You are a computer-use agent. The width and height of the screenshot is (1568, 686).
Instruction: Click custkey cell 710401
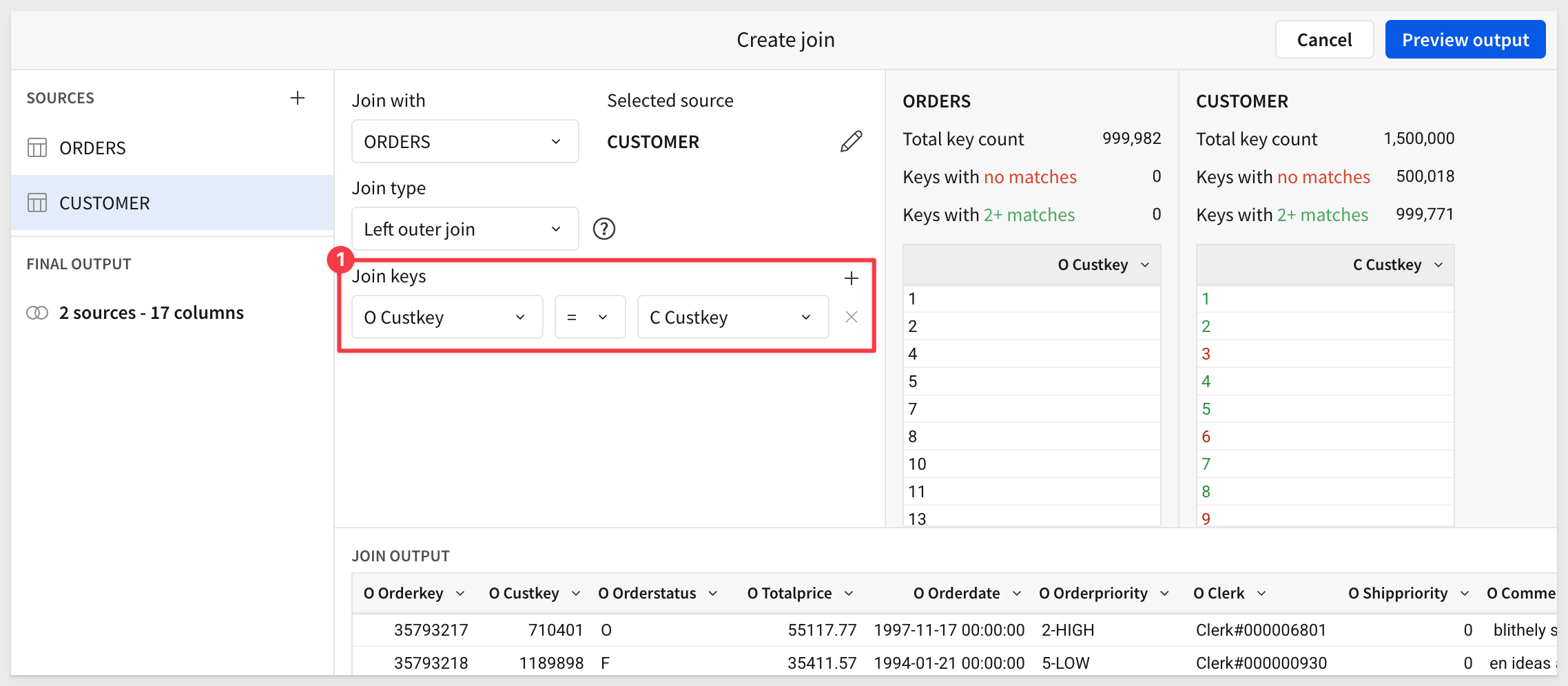(555, 630)
